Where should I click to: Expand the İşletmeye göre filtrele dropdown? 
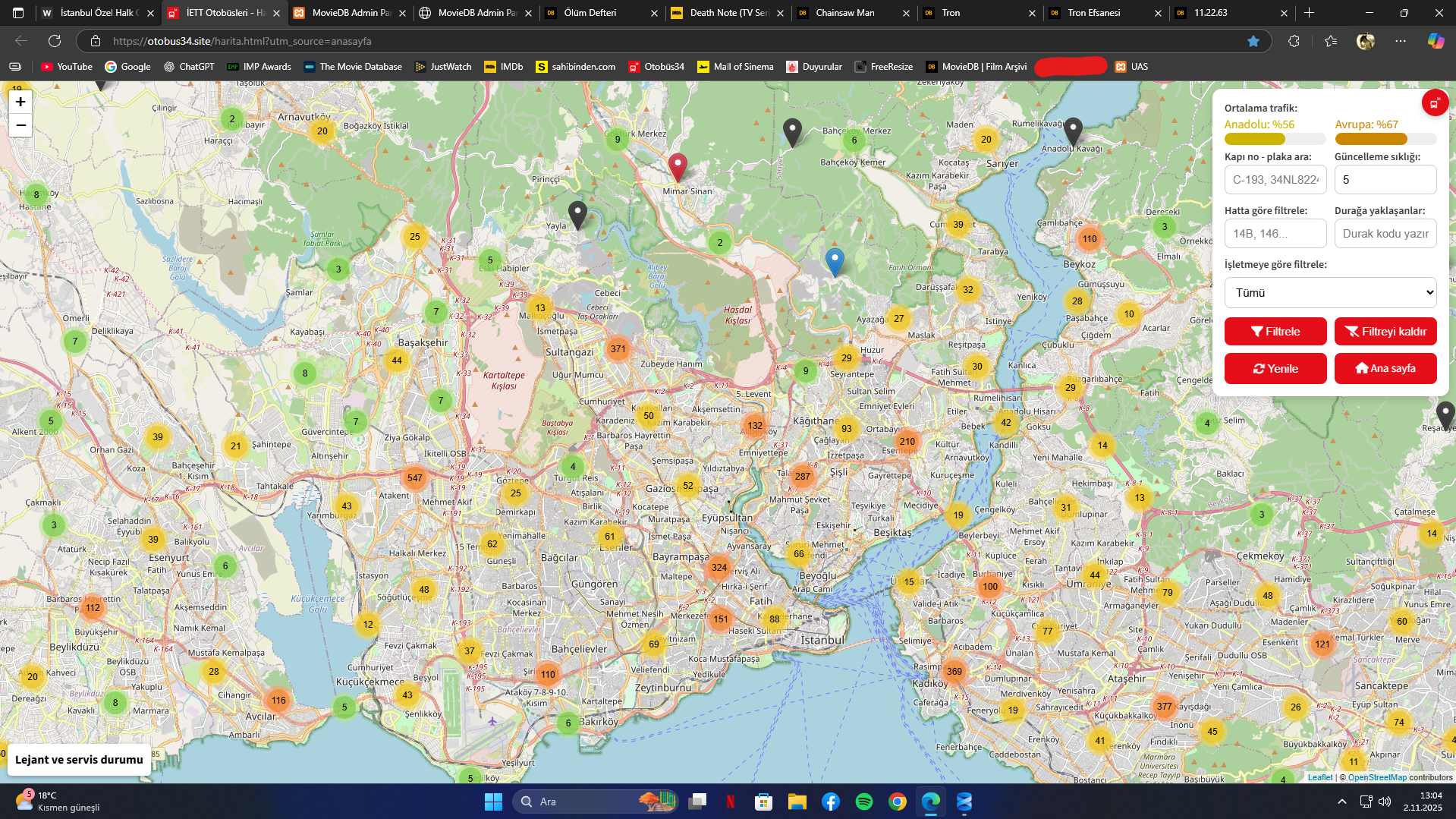coord(1330,292)
